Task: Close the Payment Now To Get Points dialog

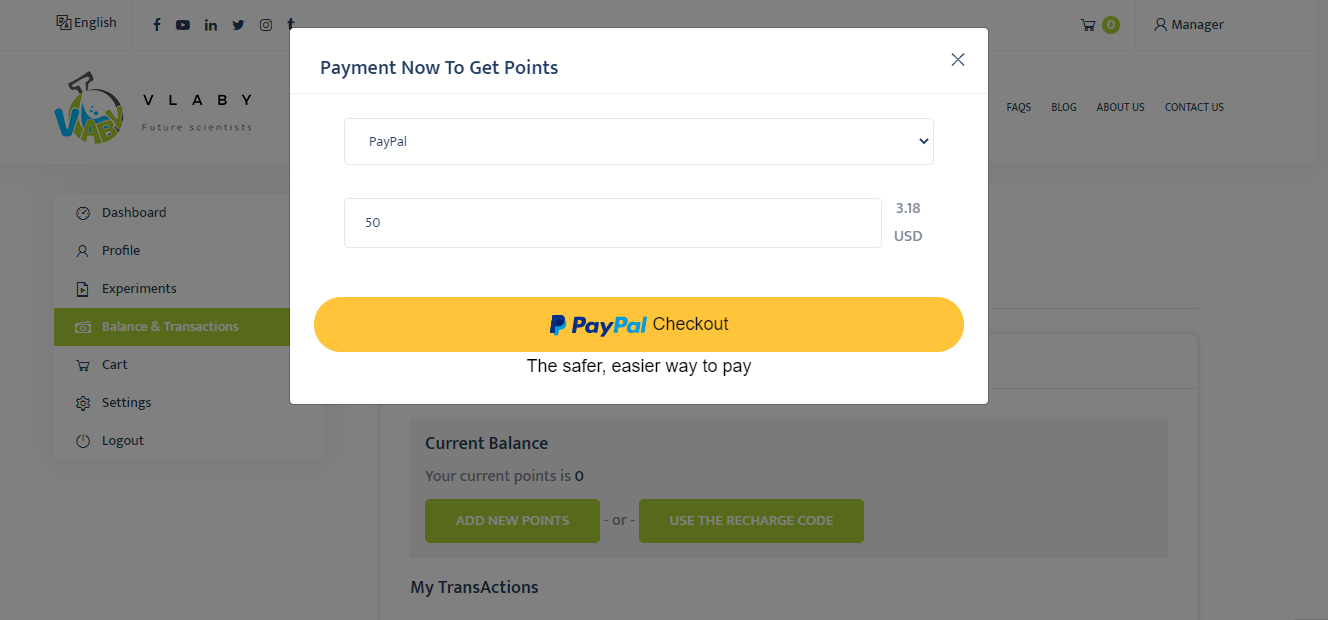Action: pos(957,59)
